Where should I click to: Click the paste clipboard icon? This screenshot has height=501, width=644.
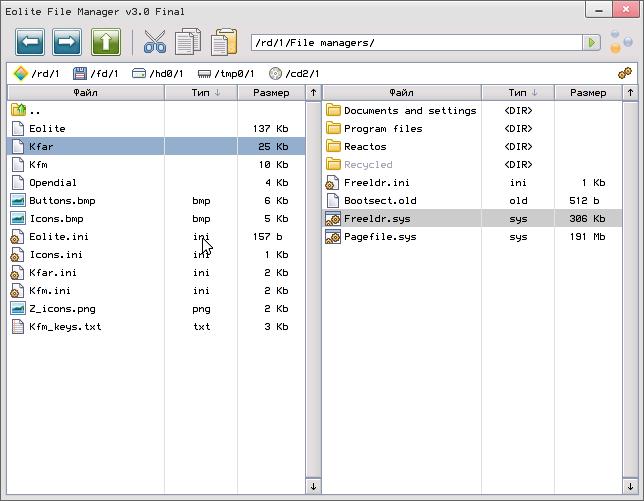[x=224, y=42]
